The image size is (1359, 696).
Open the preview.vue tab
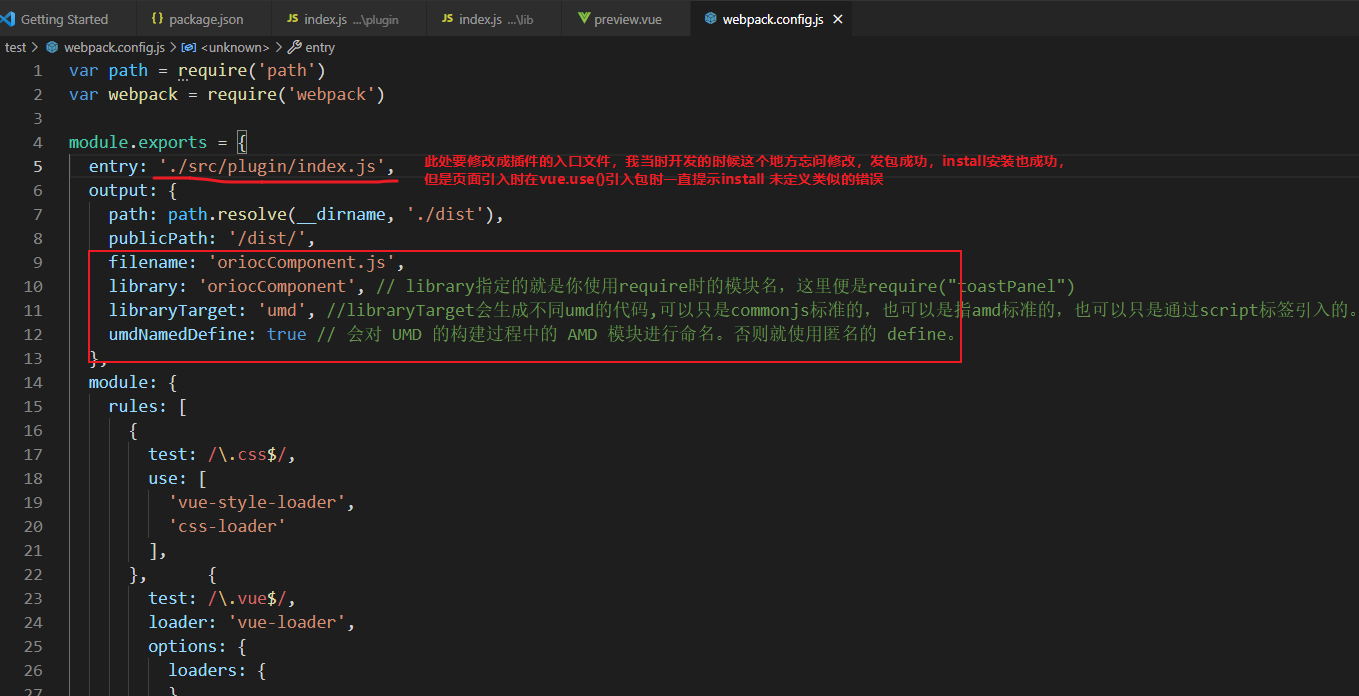click(625, 19)
